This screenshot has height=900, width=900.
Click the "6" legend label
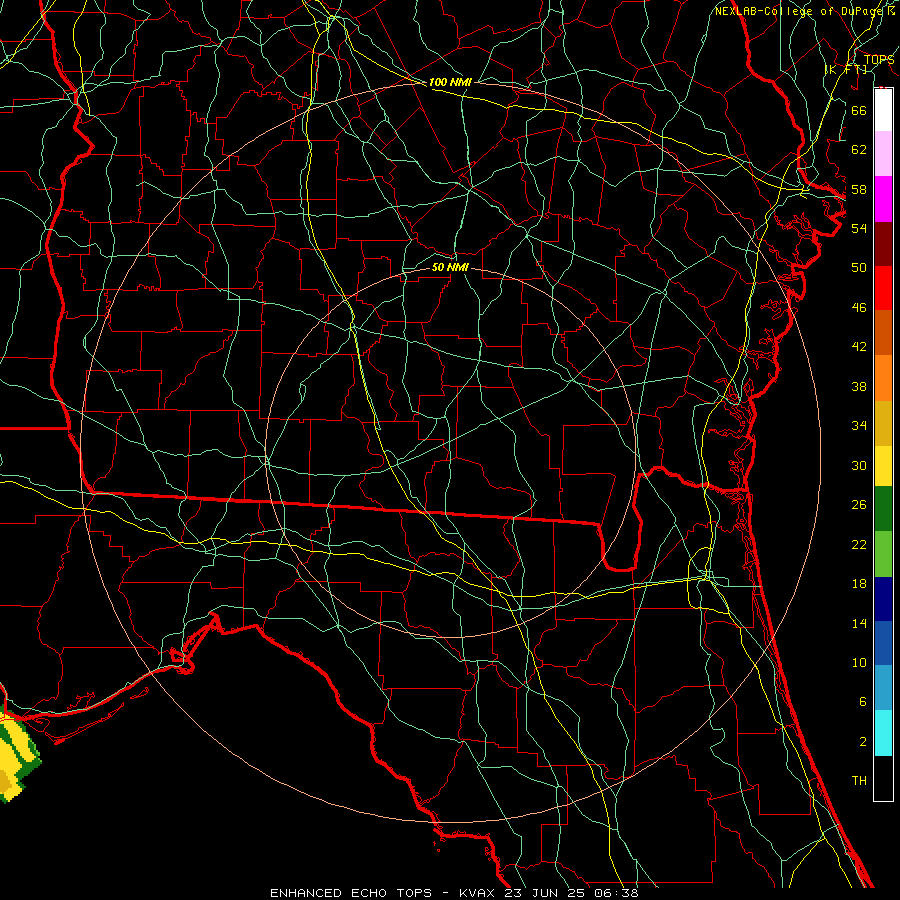coord(862,701)
